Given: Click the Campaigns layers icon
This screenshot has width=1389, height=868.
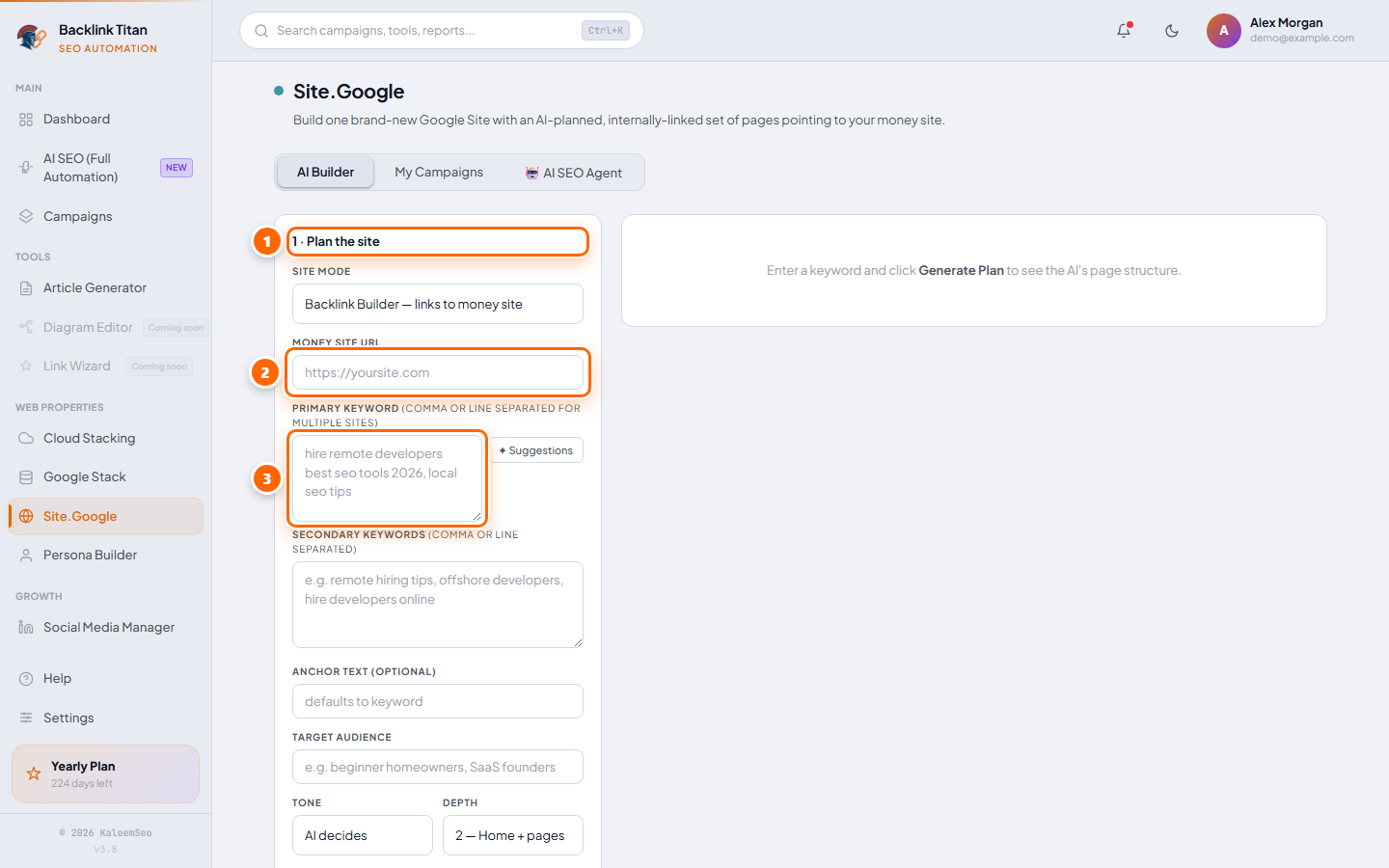Looking at the screenshot, I should [x=26, y=217].
